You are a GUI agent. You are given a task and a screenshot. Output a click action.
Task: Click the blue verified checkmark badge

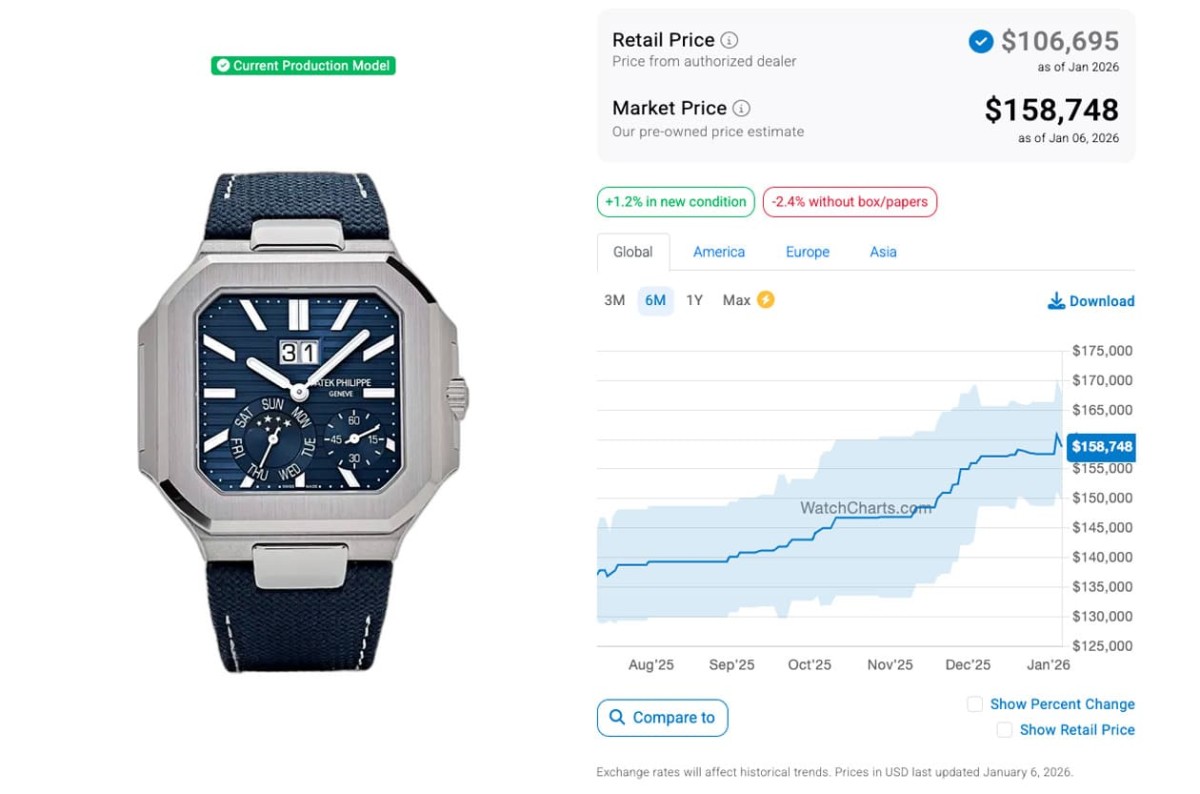(x=981, y=41)
